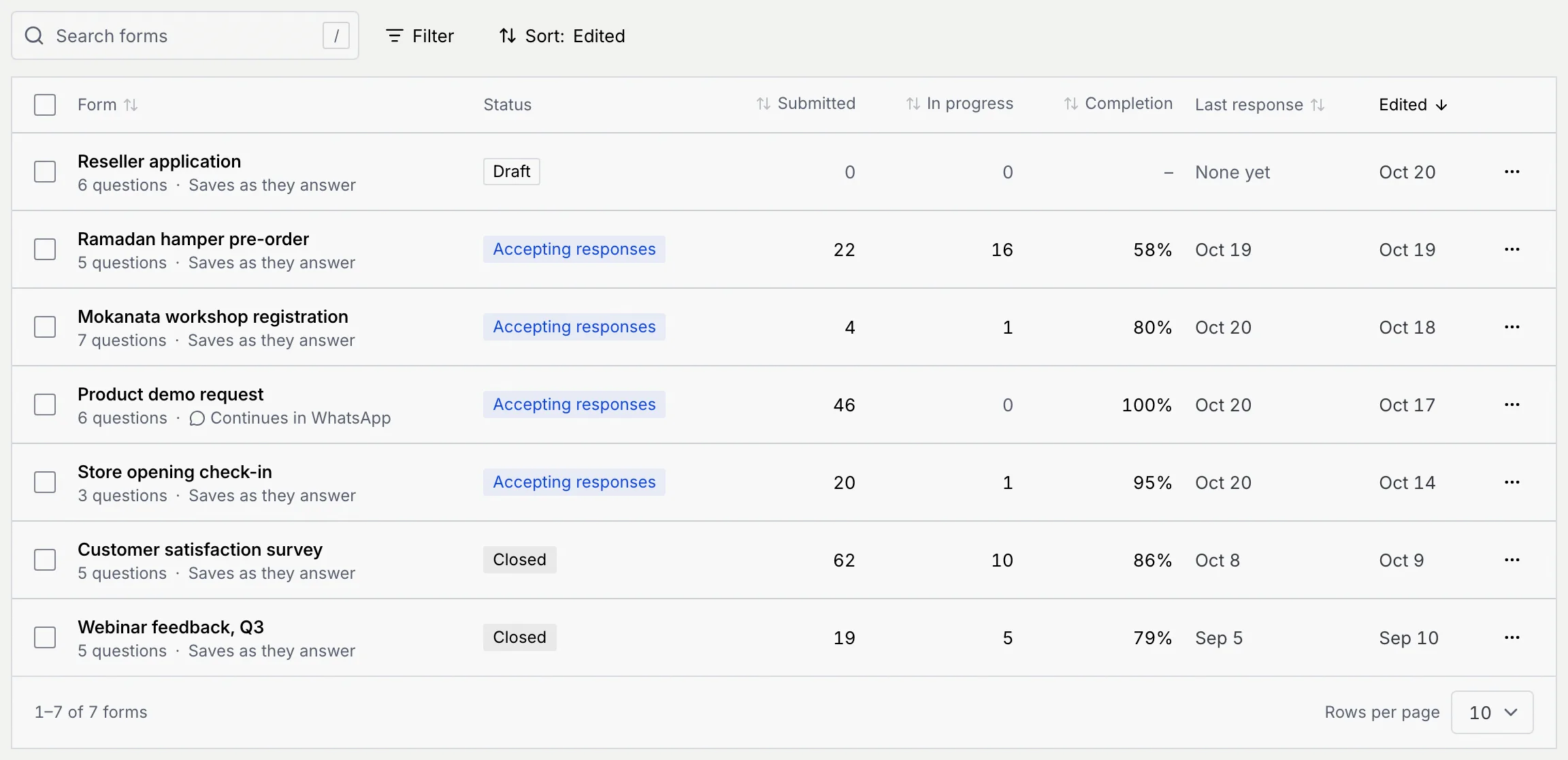Open more options for Reseller application

[1512, 172]
